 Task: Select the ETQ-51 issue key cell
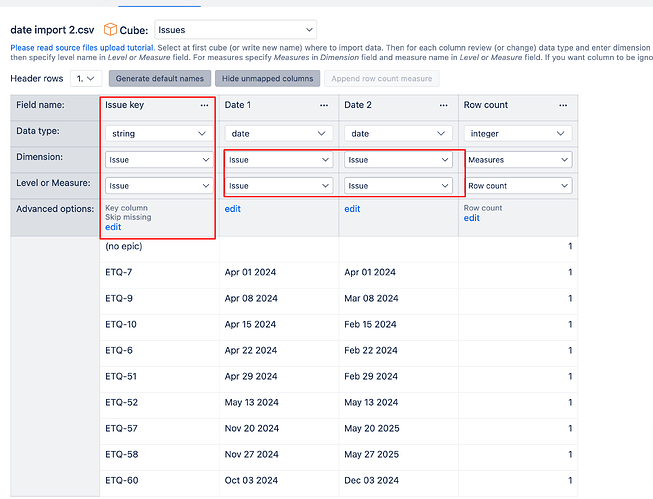[159, 377]
